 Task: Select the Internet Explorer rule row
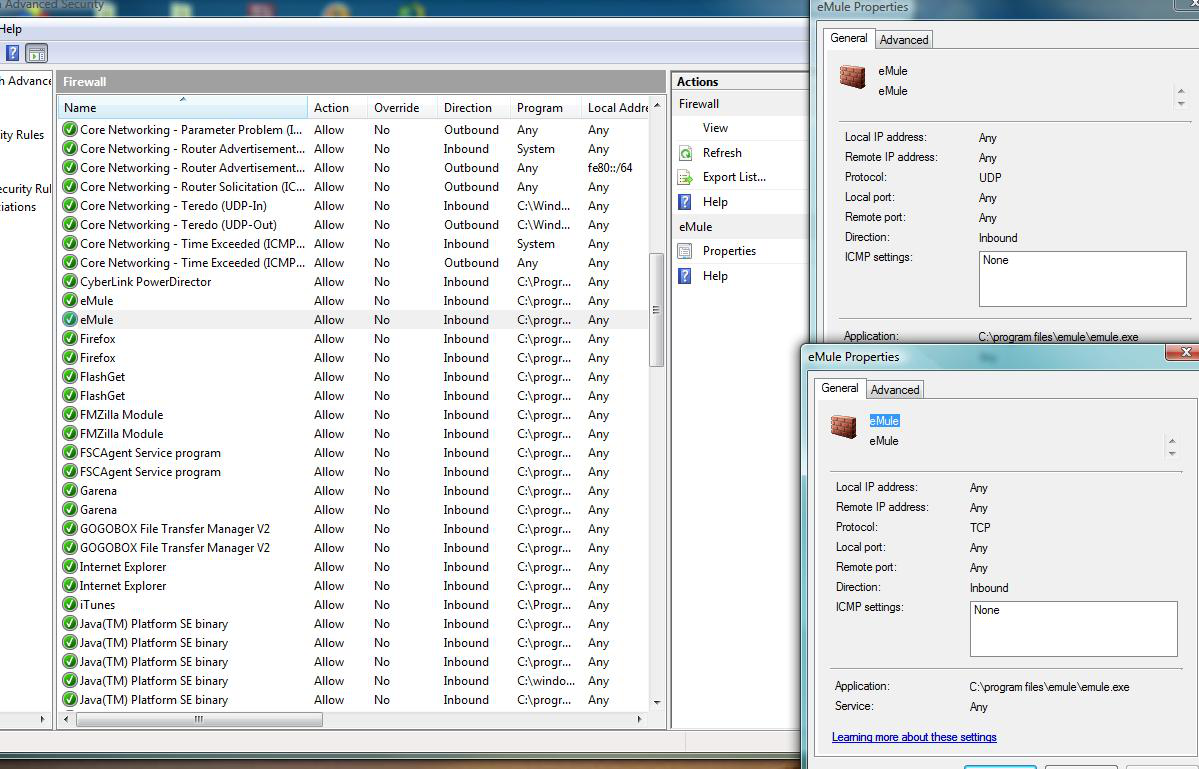[123, 567]
